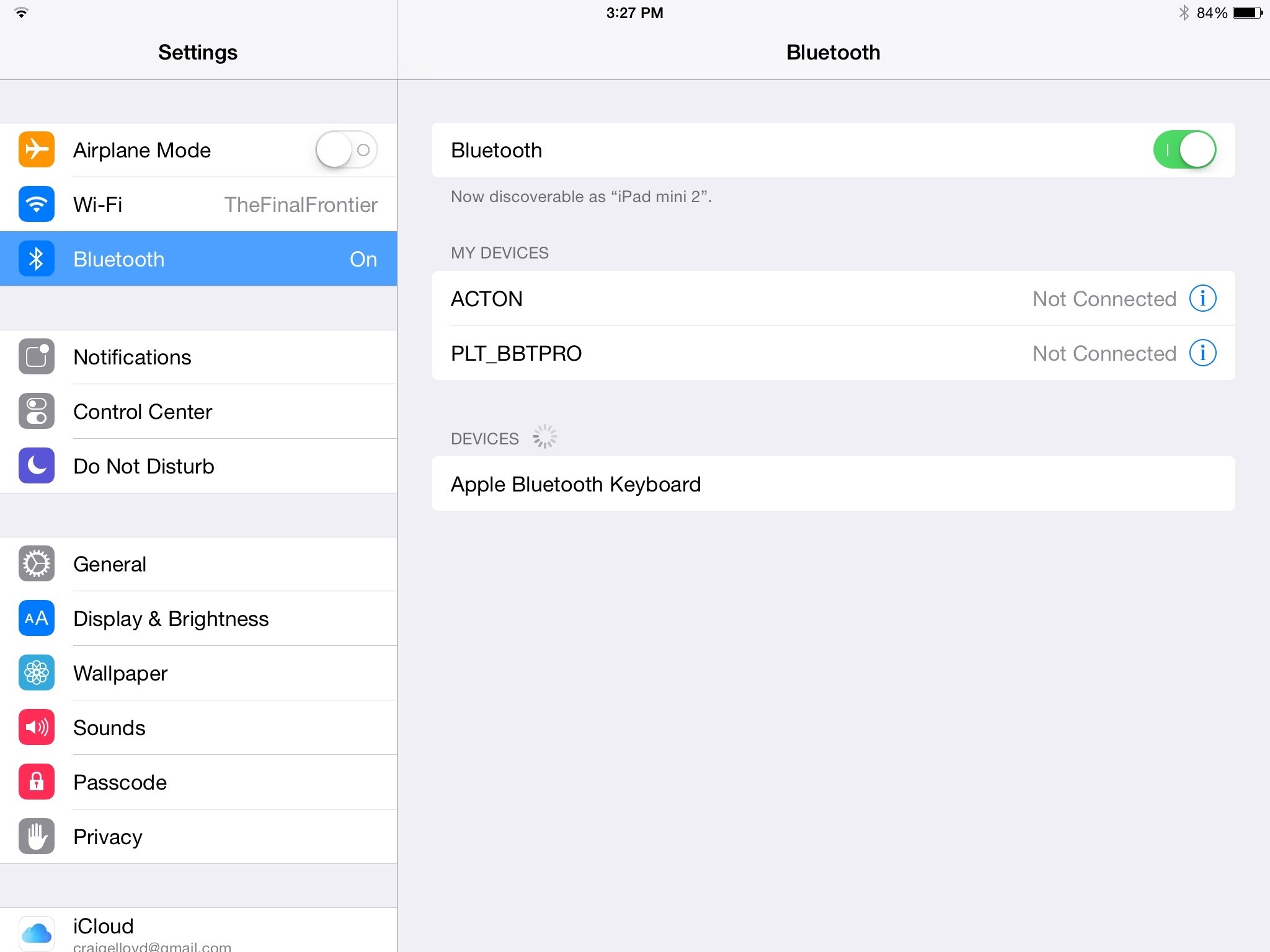Select the Wi-Fi settings icon
This screenshot has height=952, width=1270.
[35, 205]
